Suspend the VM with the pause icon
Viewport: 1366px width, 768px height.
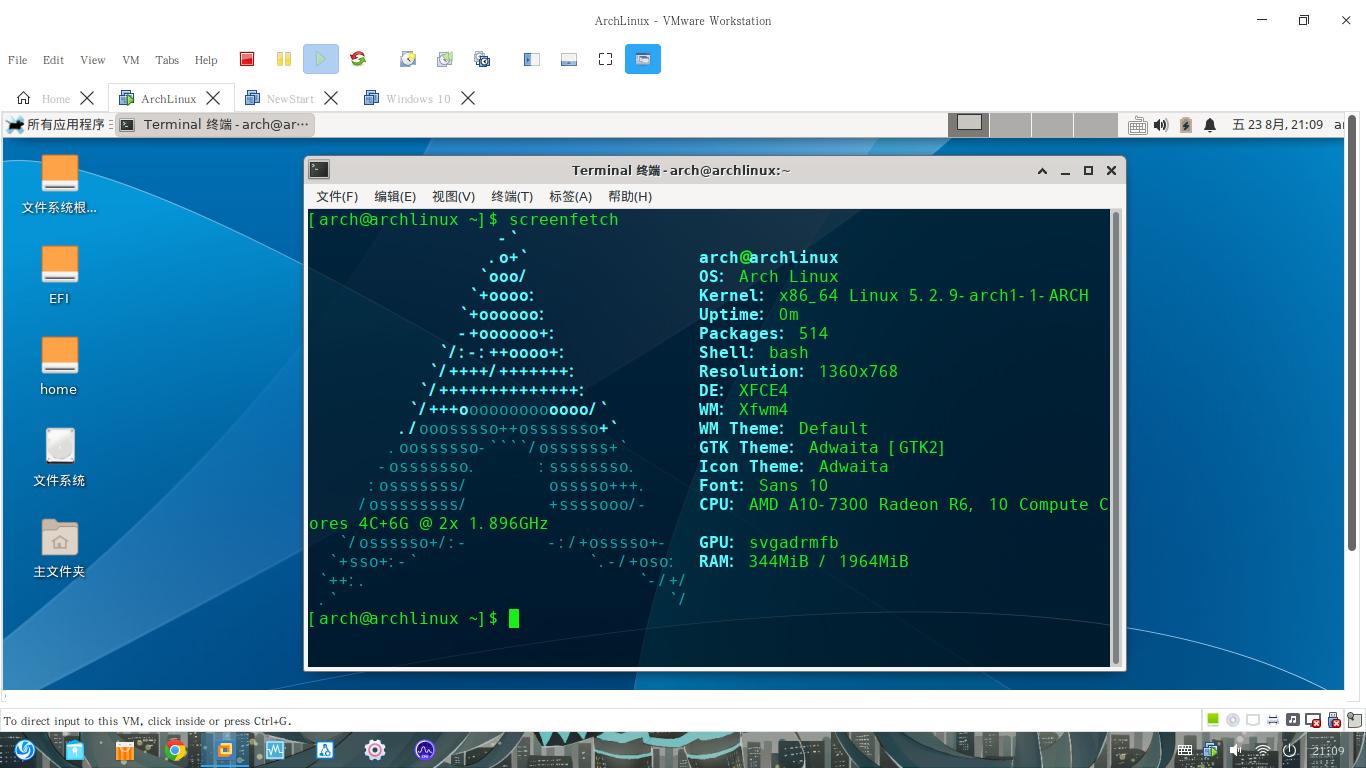coord(284,59)
